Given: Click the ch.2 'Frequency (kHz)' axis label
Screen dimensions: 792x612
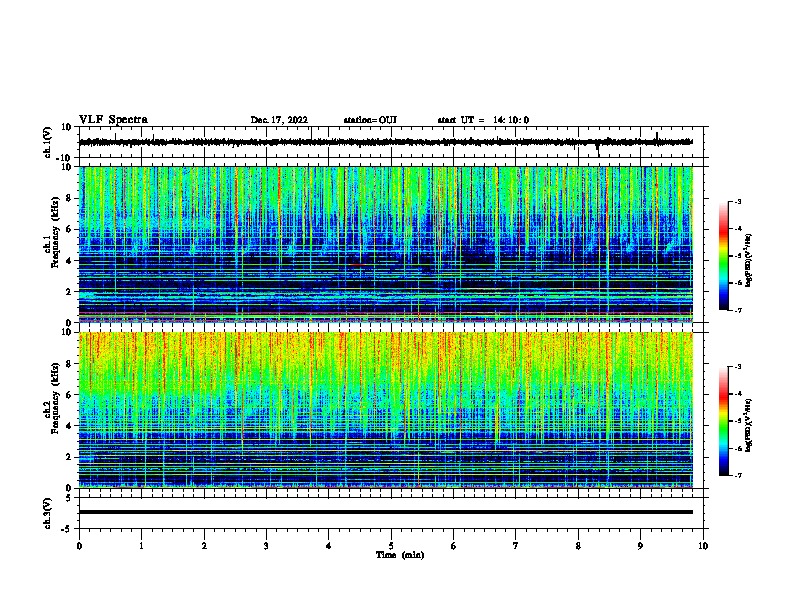Looking at the screenshot, I should [55, 398].
